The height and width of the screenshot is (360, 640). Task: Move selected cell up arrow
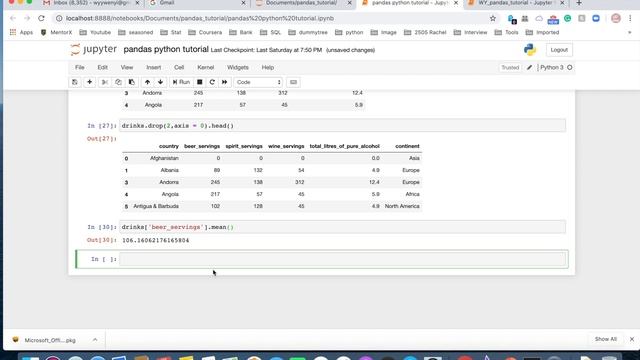point(147,82)
